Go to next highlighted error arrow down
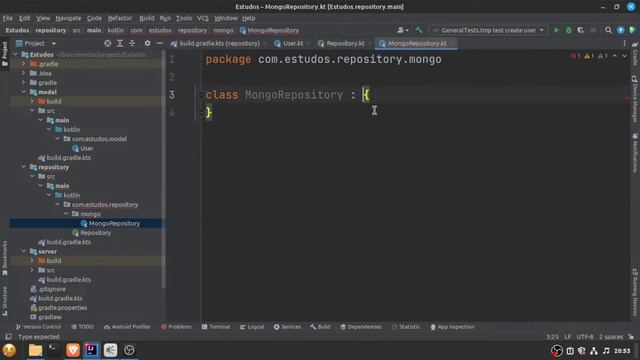Image resolution: width=640 pixels, height=360 pixels. coord(624,56)
